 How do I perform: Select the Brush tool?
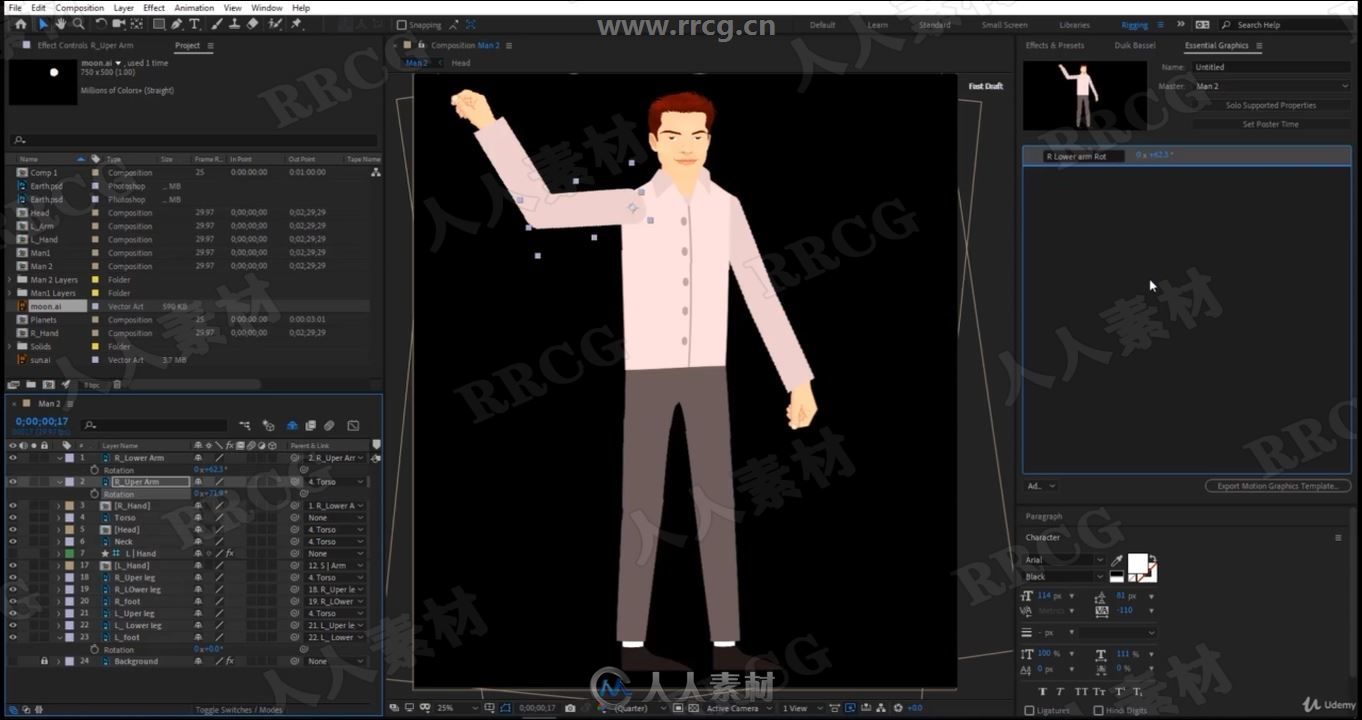point(216,24)
